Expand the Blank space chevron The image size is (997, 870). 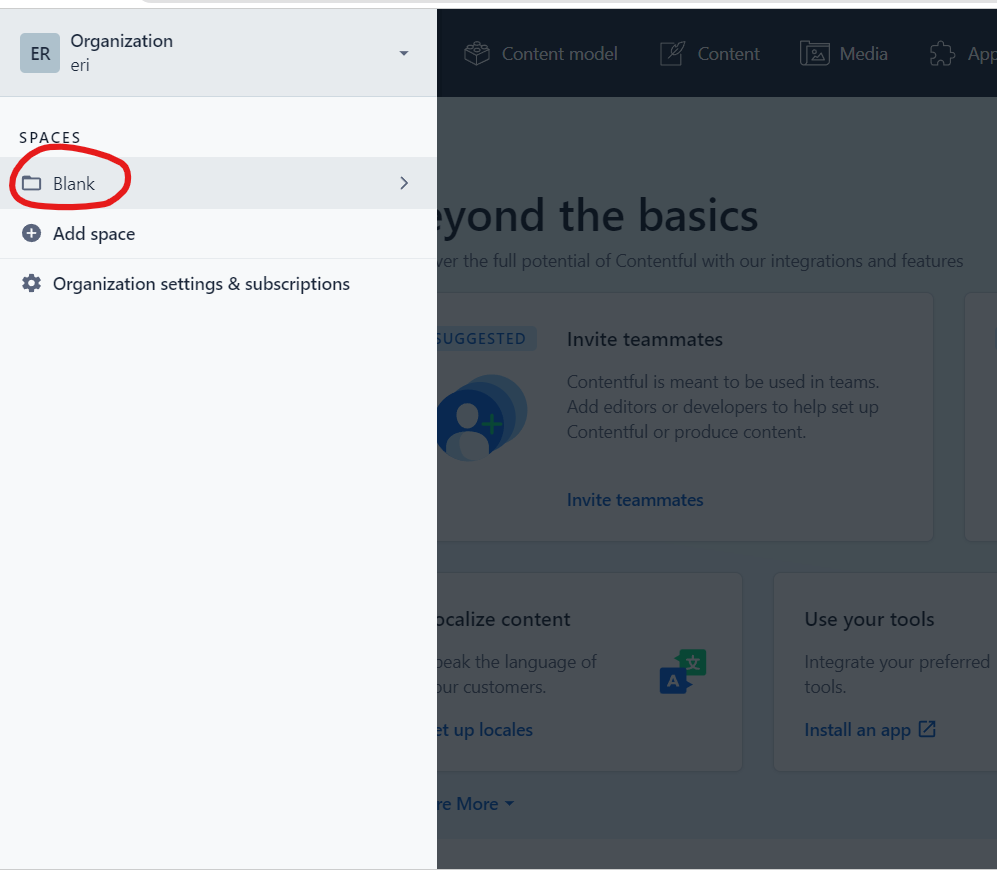click(x=404, y=183)
